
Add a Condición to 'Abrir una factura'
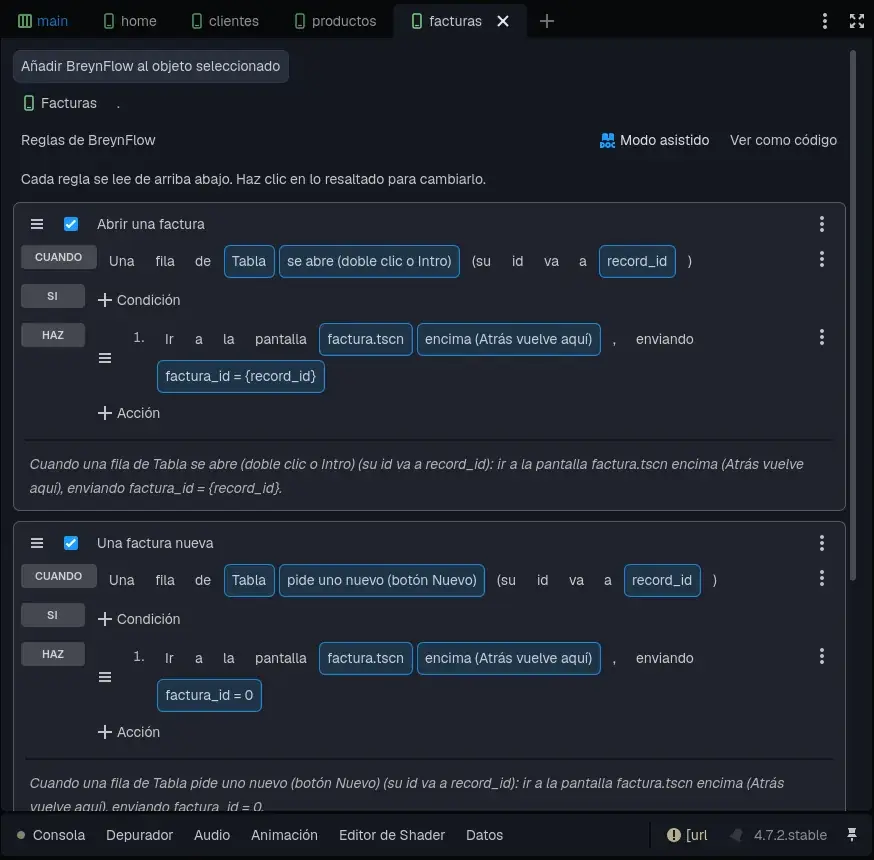tap(139, 300)
